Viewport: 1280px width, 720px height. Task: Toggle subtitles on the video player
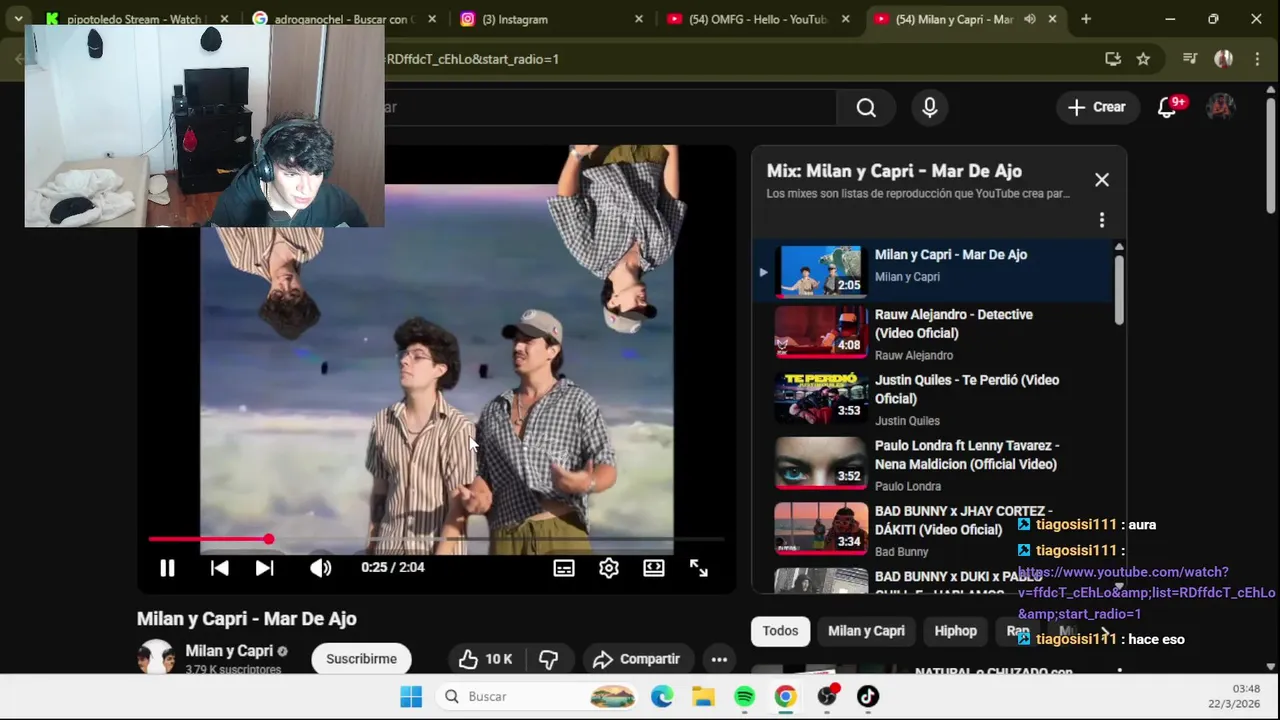[x=564, y=568]
